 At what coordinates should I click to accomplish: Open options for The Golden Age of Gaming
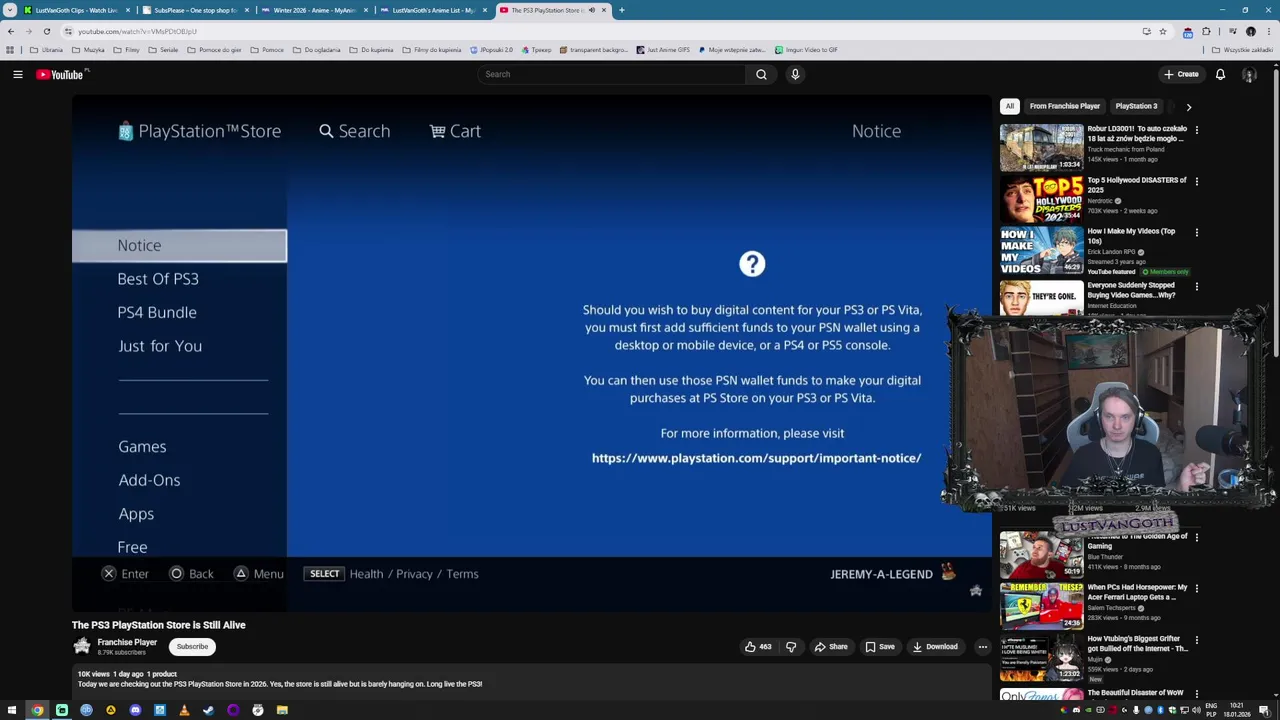point(1196,537)
